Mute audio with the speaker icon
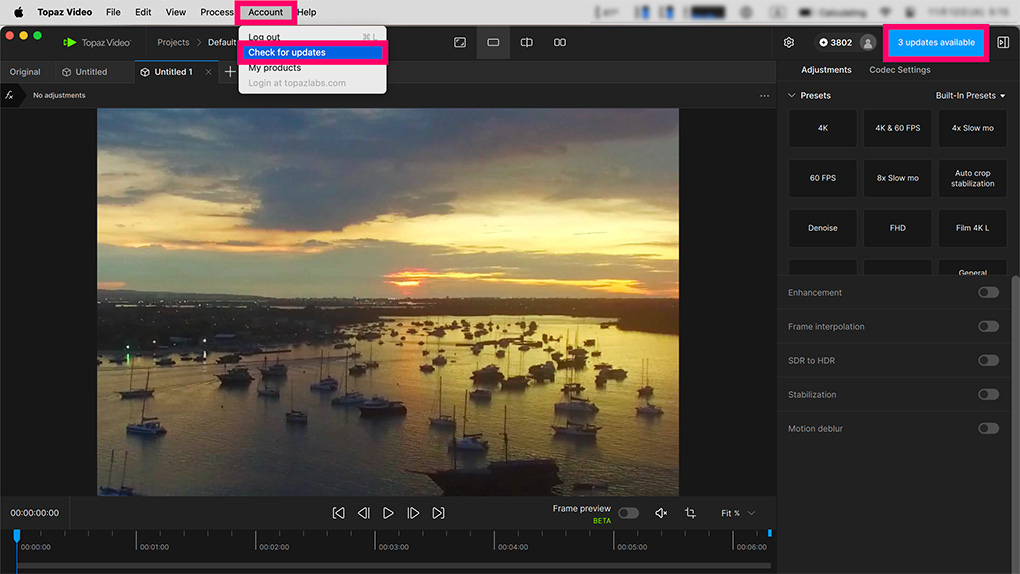 (660, 513)
